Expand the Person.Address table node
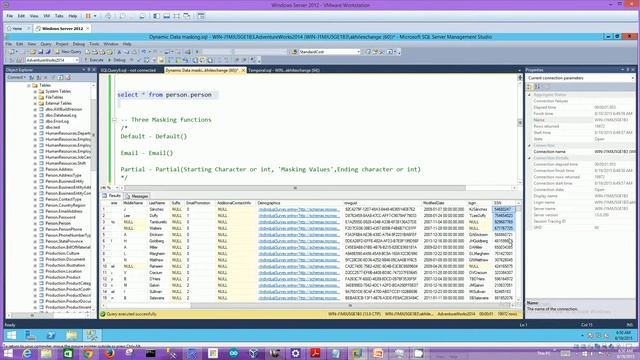Image resolution: width=640 pixels, height=360 pixels. tap(35, 169)
